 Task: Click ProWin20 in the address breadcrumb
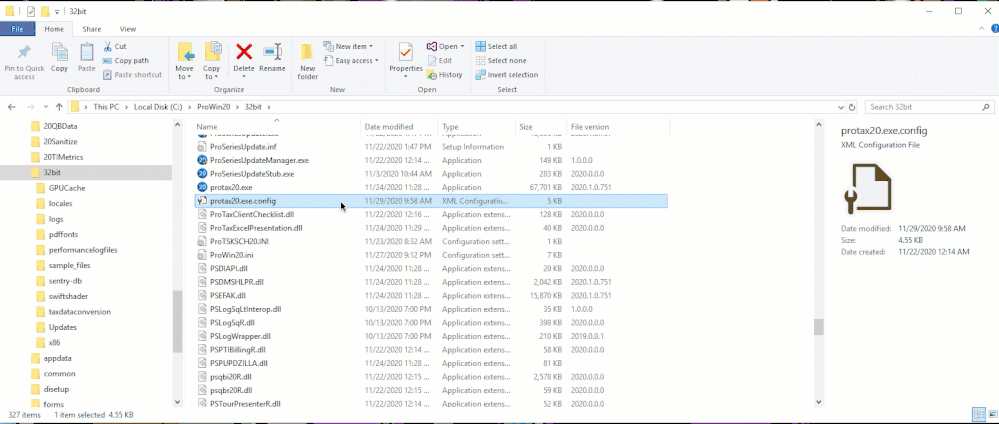(212, 106)
